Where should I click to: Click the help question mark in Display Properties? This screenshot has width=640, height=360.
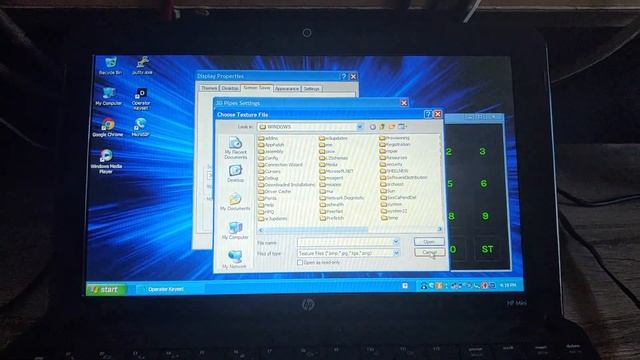pos(344,76)
